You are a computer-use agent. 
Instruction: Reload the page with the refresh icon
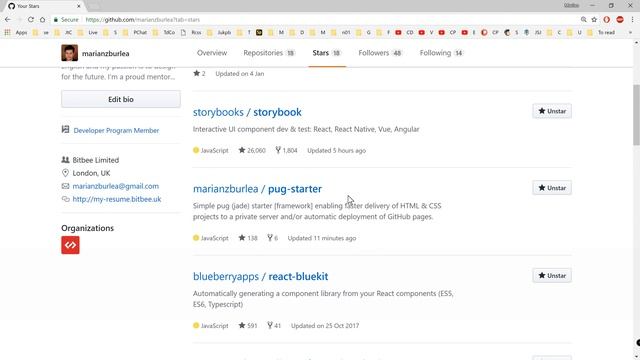point(31,20)
